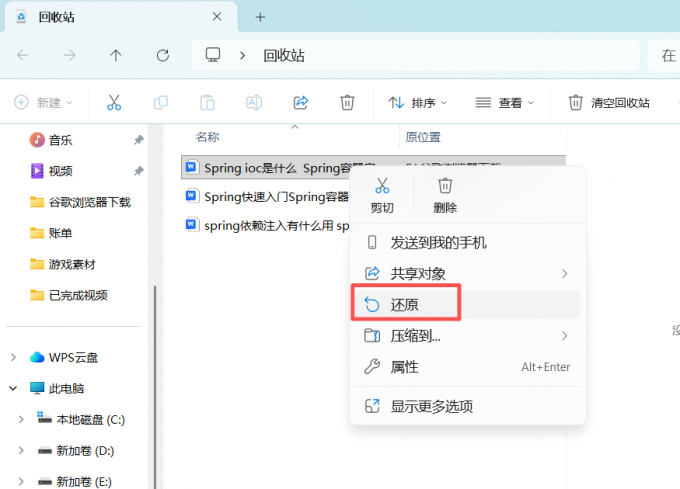The image size is (680, 489).
Task: Expand the 共享对象 submenu arrow
Action: [564, 274]
